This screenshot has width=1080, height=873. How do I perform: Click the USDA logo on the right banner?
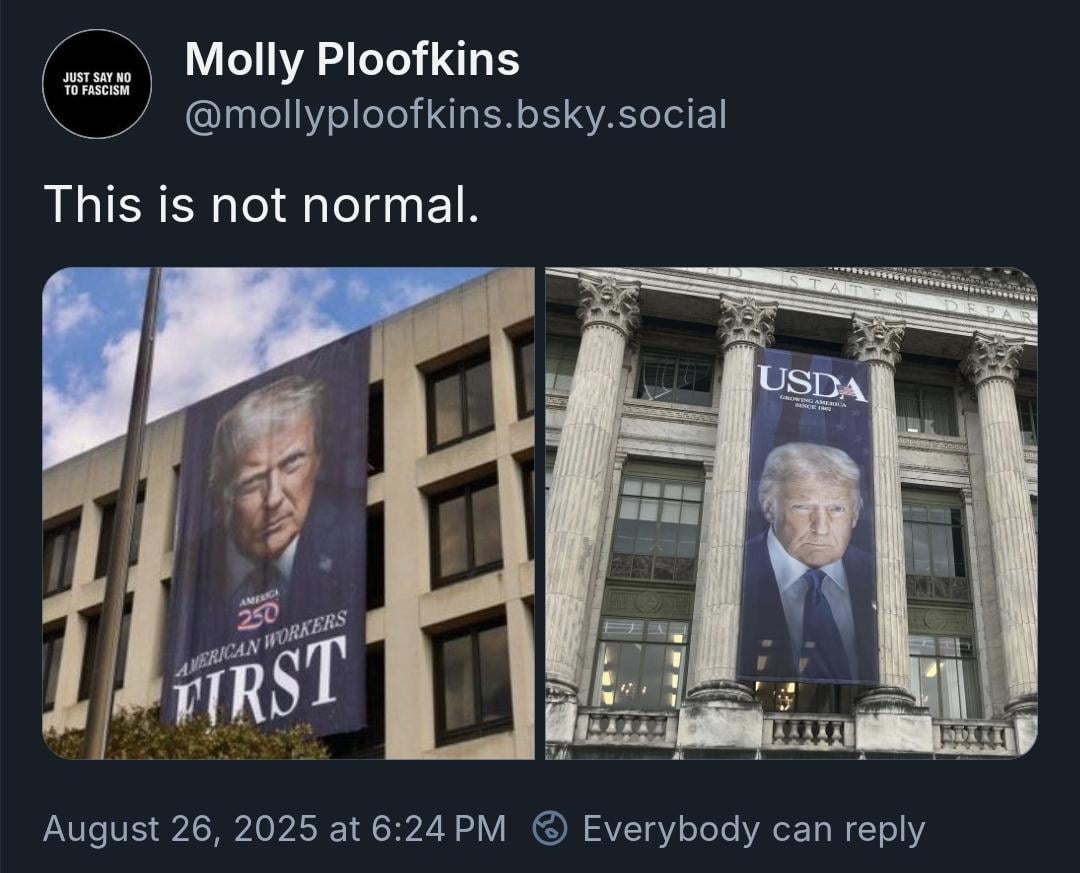pos(812,381)
